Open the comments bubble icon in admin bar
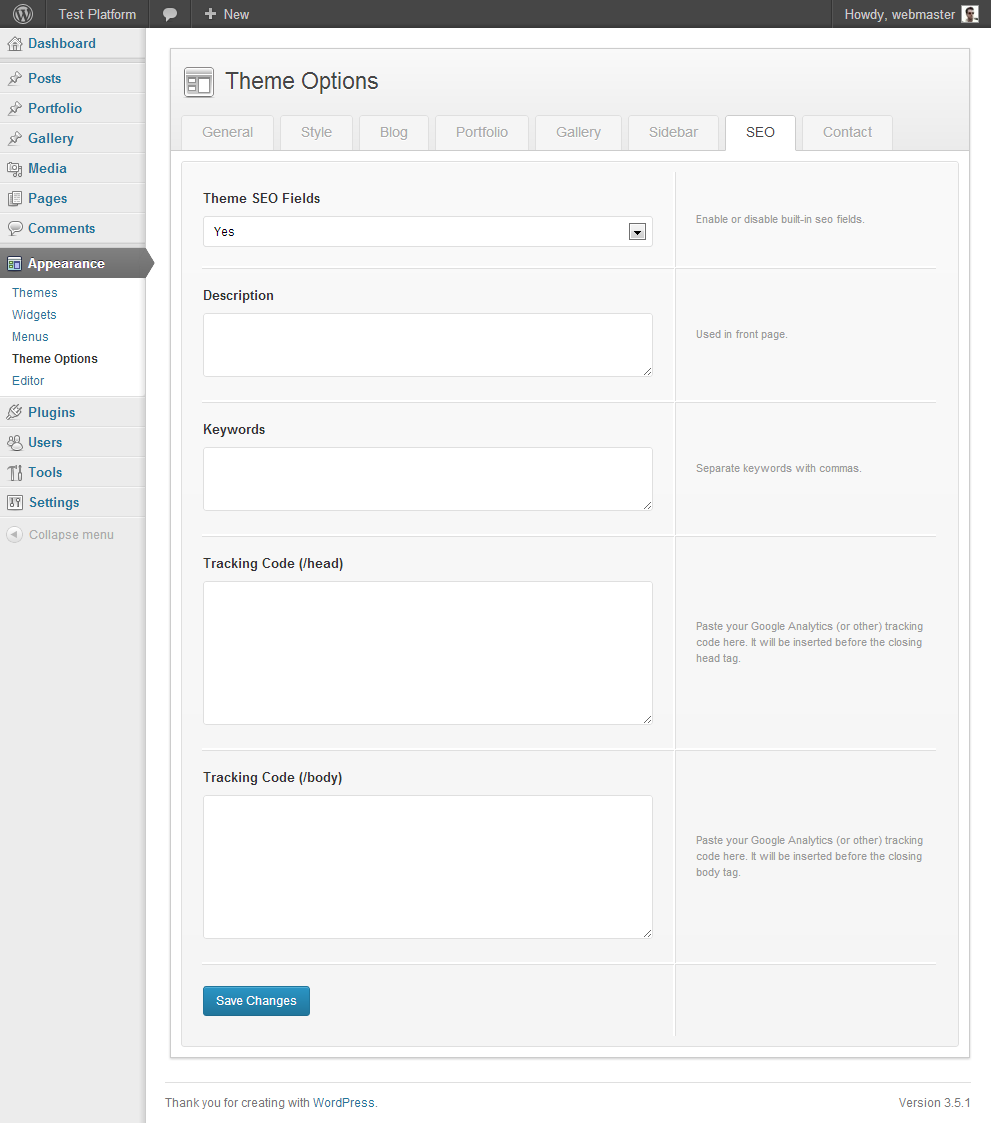Image resolution: width=991 pixels, height=1123 pixels. pos(170,14)
